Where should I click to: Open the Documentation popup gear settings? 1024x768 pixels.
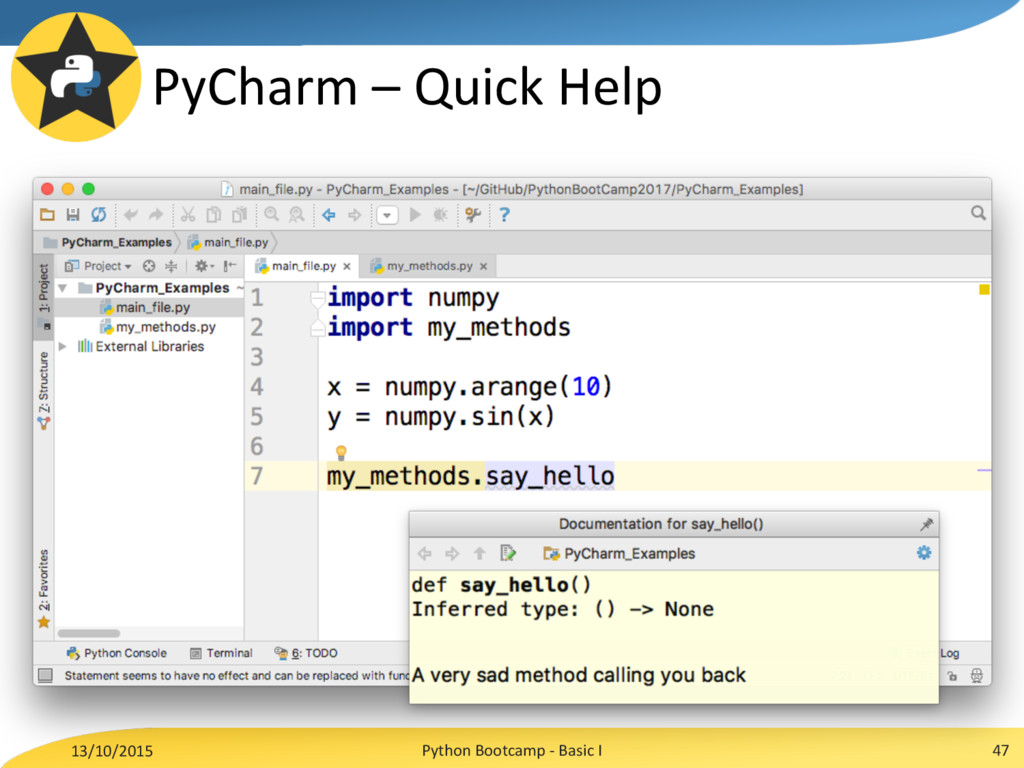923,553
